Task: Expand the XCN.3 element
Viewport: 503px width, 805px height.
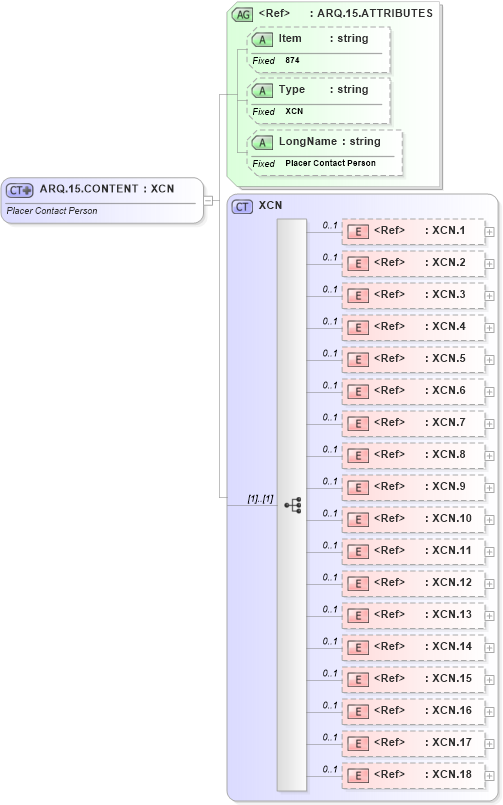Action: pyautogui.click(x=489, y=296)
